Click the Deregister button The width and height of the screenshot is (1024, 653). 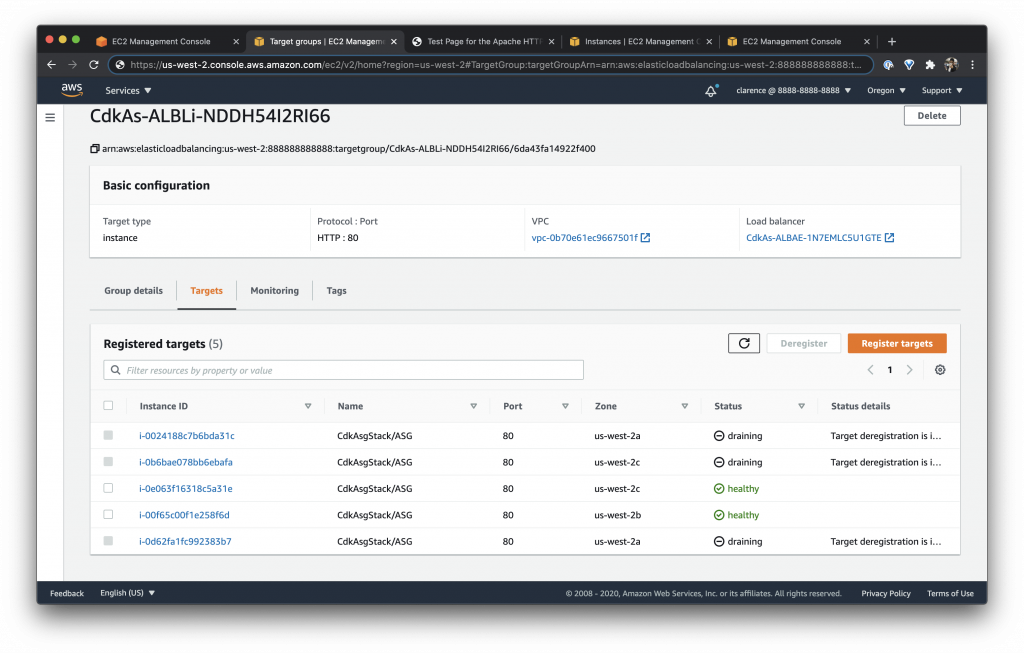pos(803,343)
